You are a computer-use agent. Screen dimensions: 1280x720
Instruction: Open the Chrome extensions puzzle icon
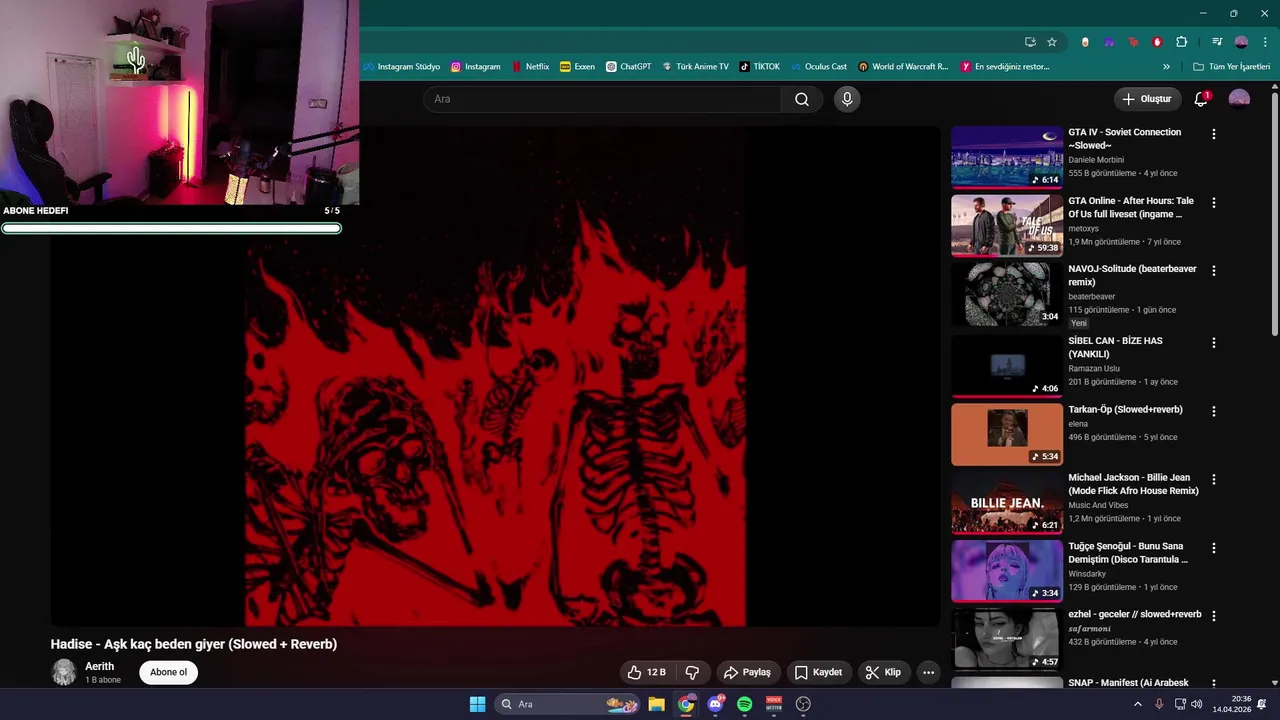tap(1181, 42)
